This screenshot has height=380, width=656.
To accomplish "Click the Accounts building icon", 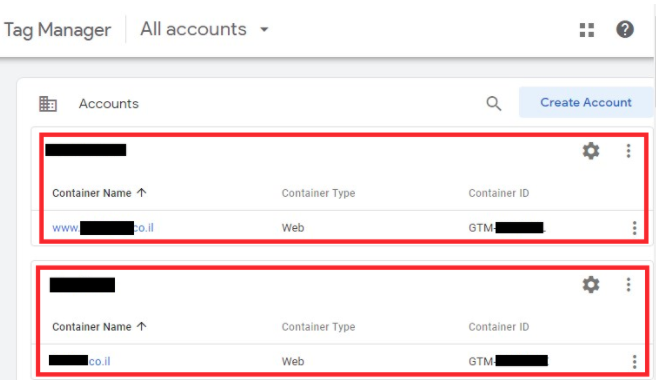I will tap(48, 103).
